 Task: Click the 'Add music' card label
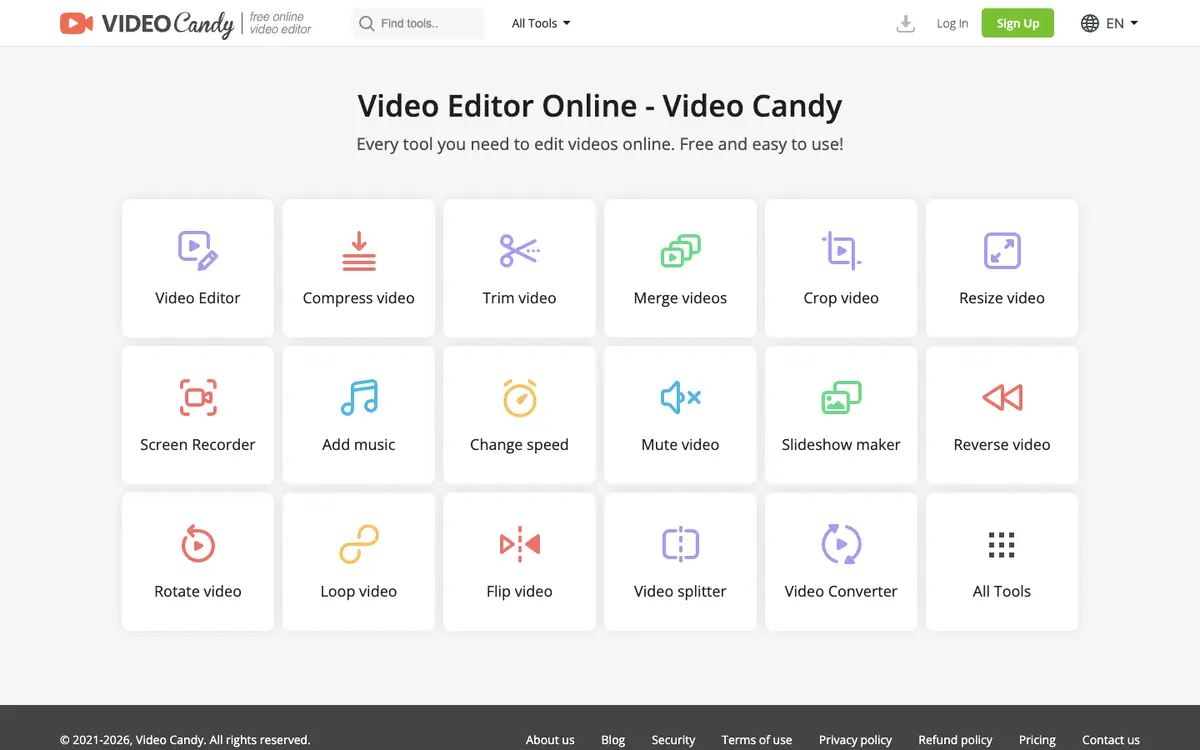tap(359, 445)
